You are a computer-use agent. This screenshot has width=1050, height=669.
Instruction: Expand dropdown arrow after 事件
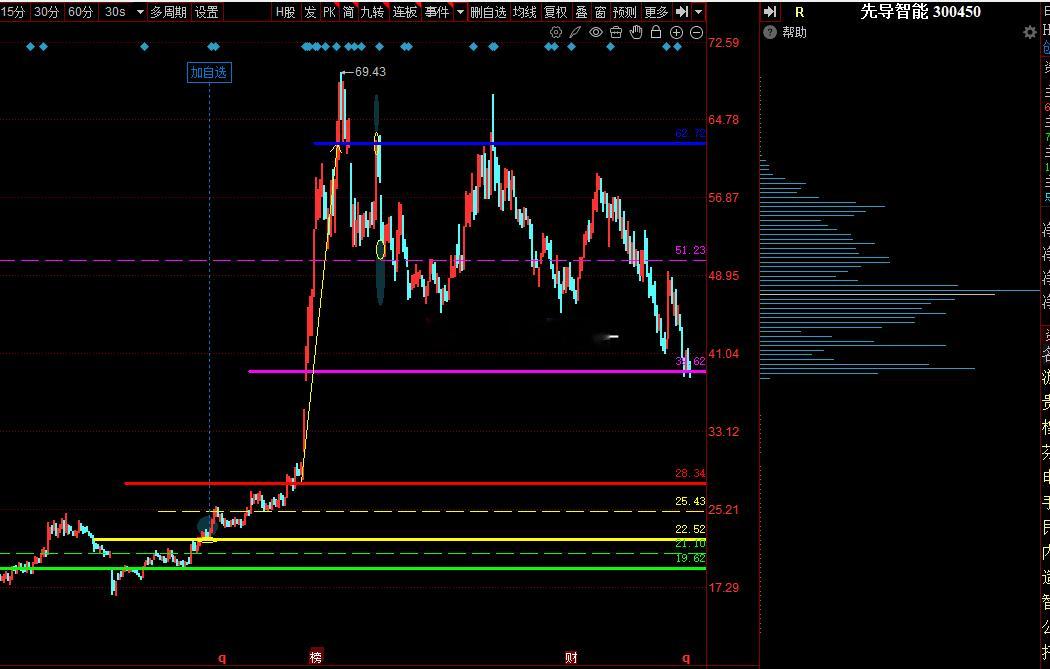(460, 12)
